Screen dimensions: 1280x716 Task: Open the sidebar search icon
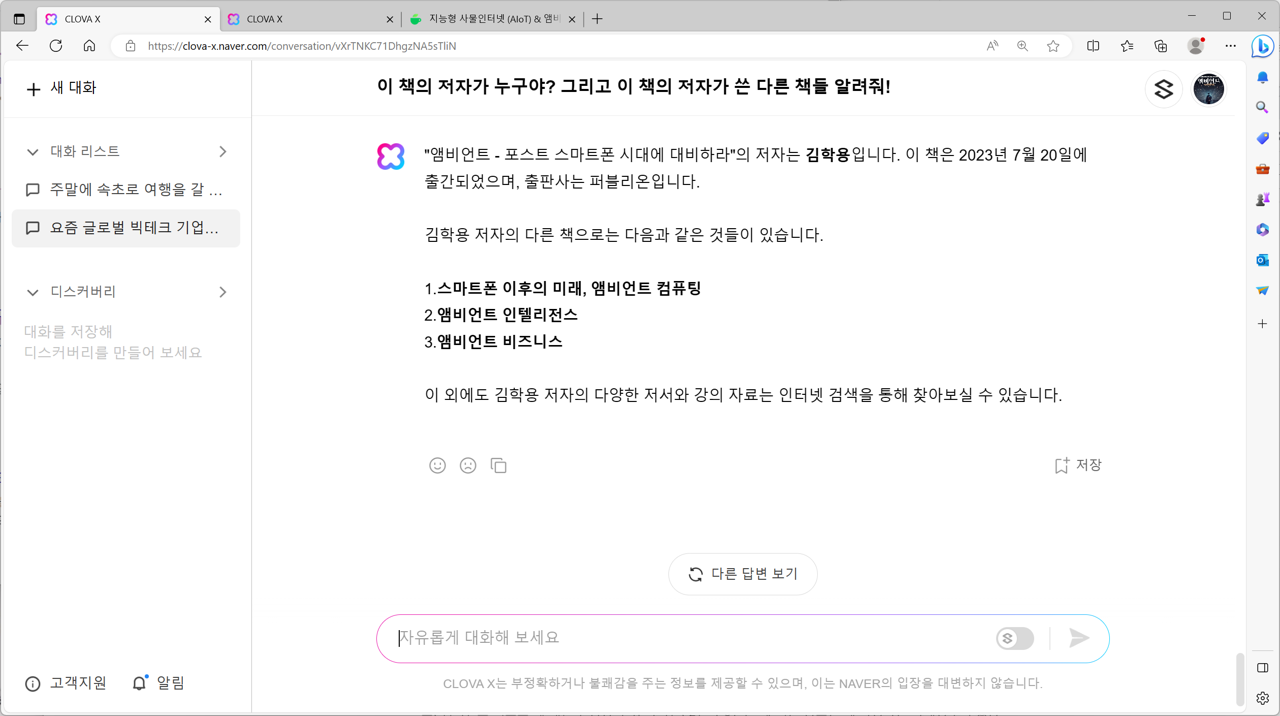tap(1262, 107)
